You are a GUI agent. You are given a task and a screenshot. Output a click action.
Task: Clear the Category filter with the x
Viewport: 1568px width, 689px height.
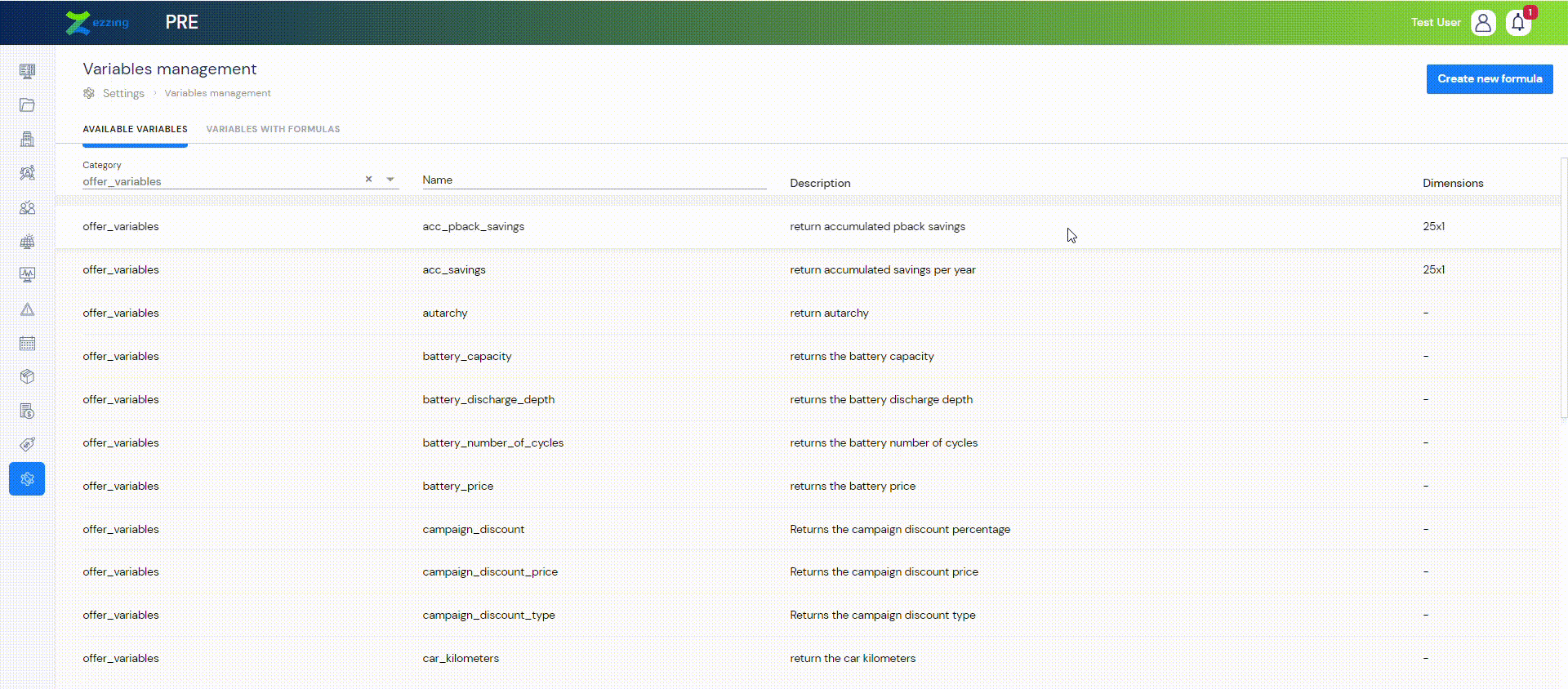coord(368,179)
